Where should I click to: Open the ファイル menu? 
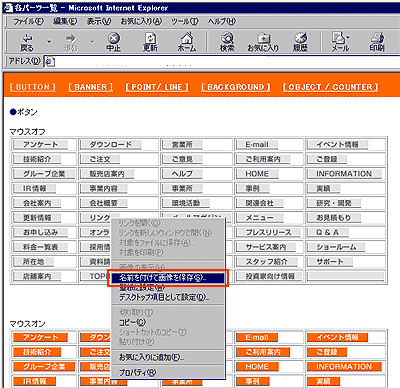(x=28, y=21)
